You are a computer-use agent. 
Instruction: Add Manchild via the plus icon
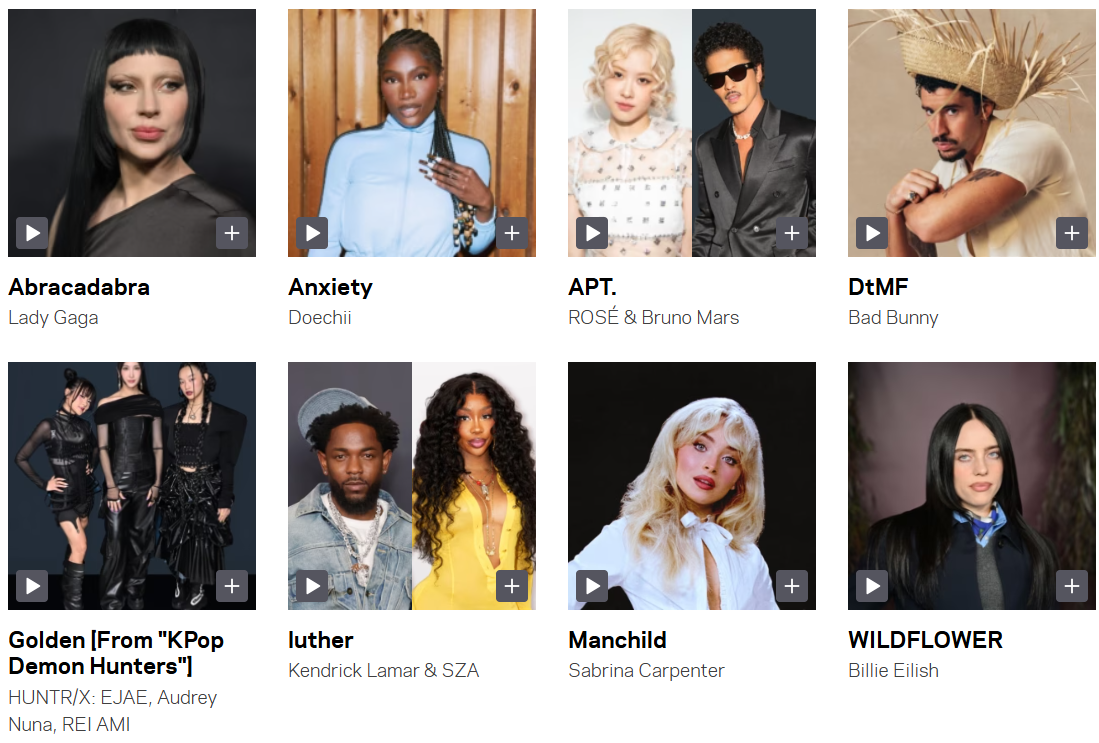click(792, 586)
